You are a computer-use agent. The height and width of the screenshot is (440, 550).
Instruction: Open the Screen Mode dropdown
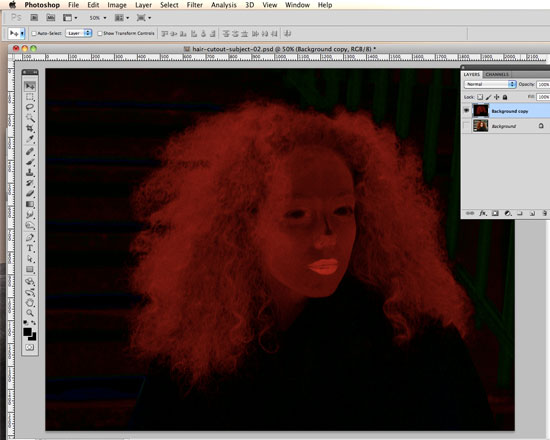(x=144, y=18)
